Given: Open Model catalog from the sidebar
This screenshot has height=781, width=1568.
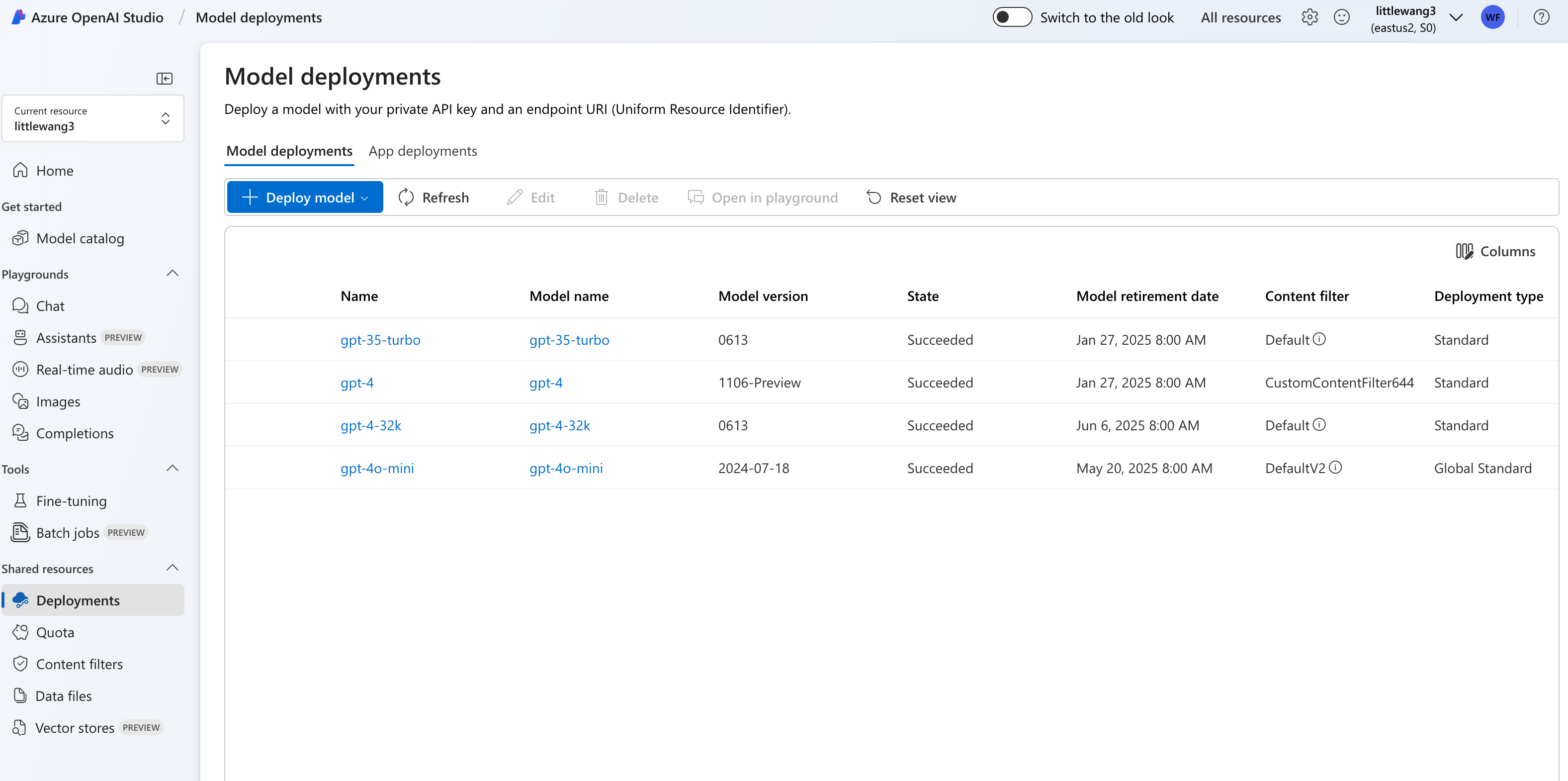Looking at the screenshot, I should pos(93,238).
